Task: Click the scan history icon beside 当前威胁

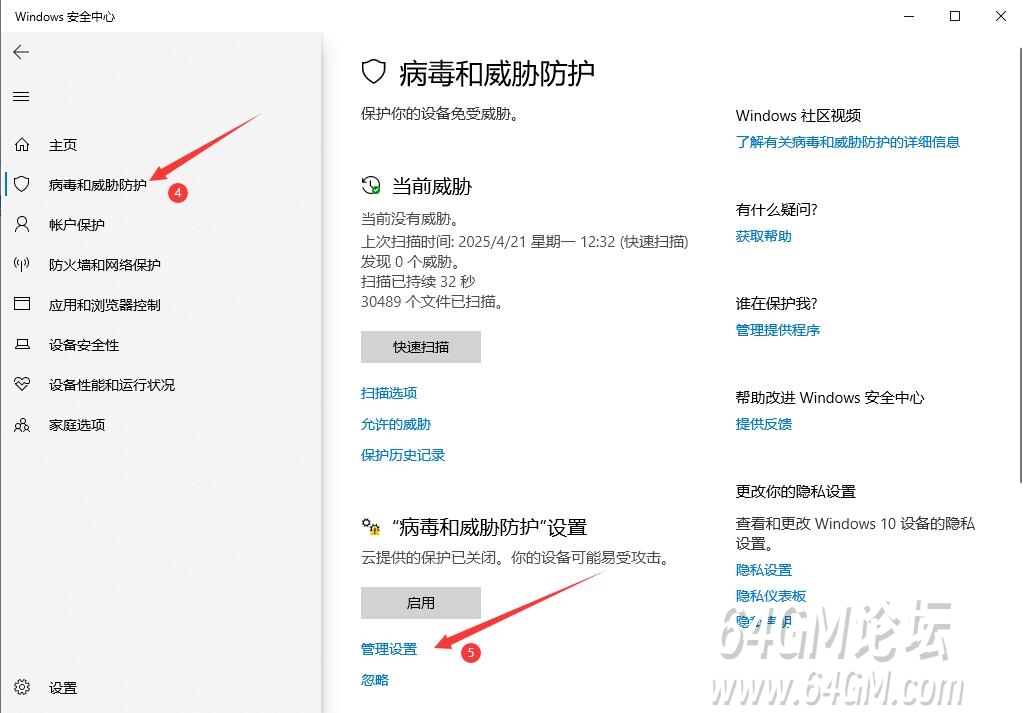Action: (371, 185)
